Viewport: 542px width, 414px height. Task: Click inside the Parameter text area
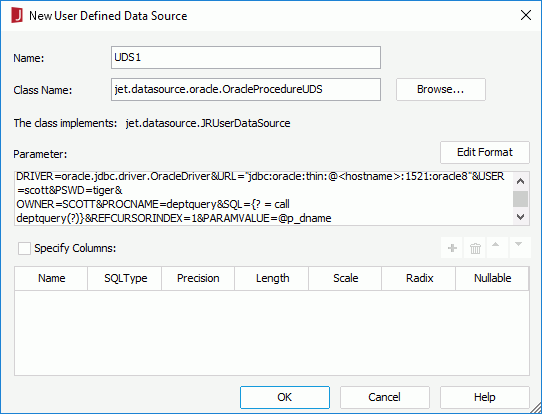coord(263,198)
